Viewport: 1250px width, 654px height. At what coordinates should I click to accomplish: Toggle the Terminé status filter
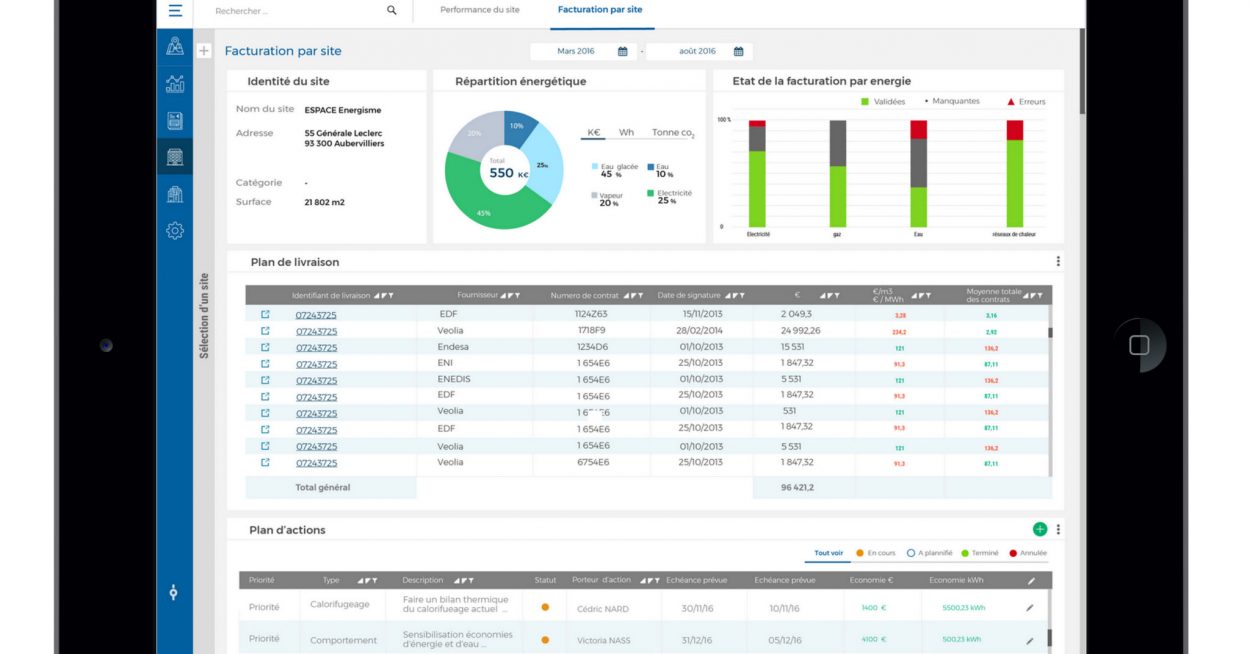click(980, 553)
